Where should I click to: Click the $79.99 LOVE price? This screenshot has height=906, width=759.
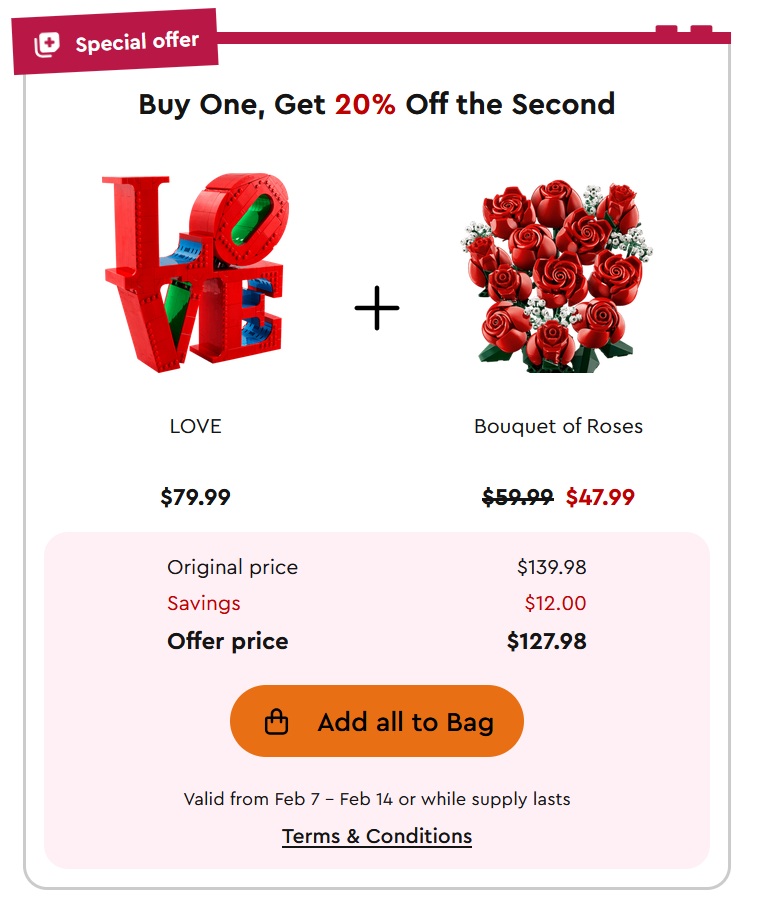pos(195,497)
